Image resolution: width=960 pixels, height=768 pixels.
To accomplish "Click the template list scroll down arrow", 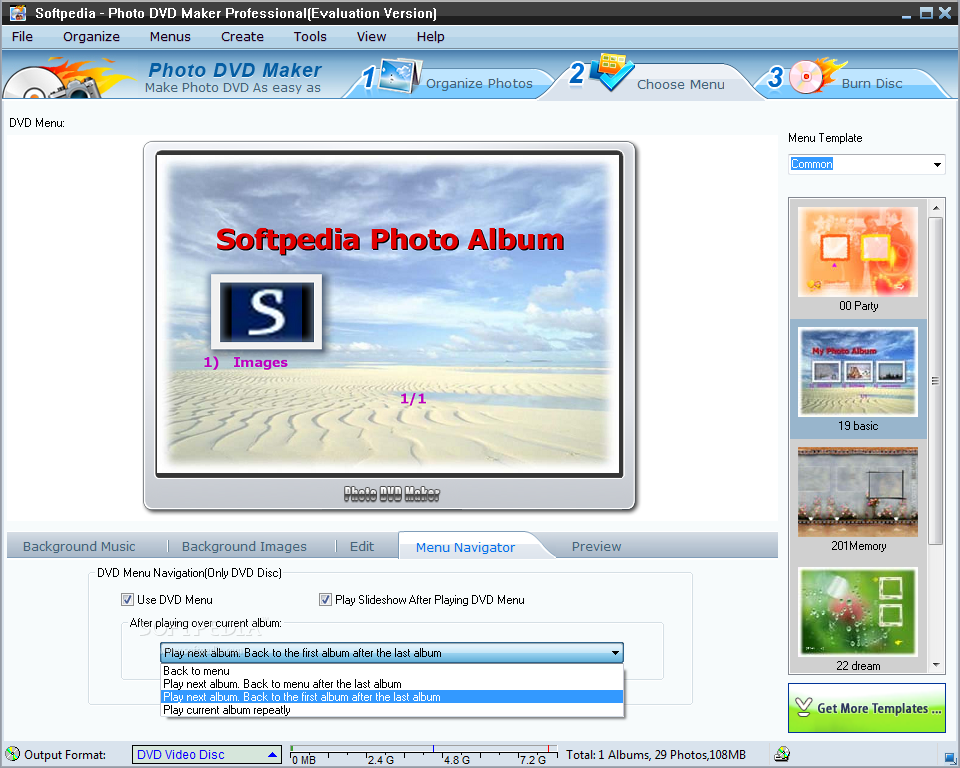I will 936,664.
